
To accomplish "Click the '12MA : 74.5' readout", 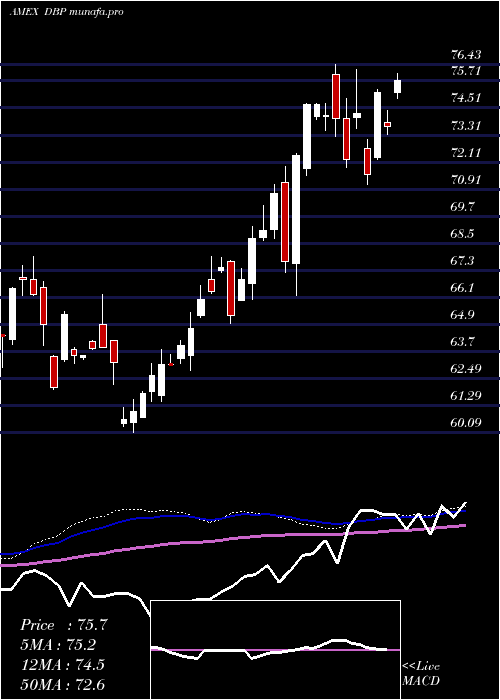I will [62, 665].
